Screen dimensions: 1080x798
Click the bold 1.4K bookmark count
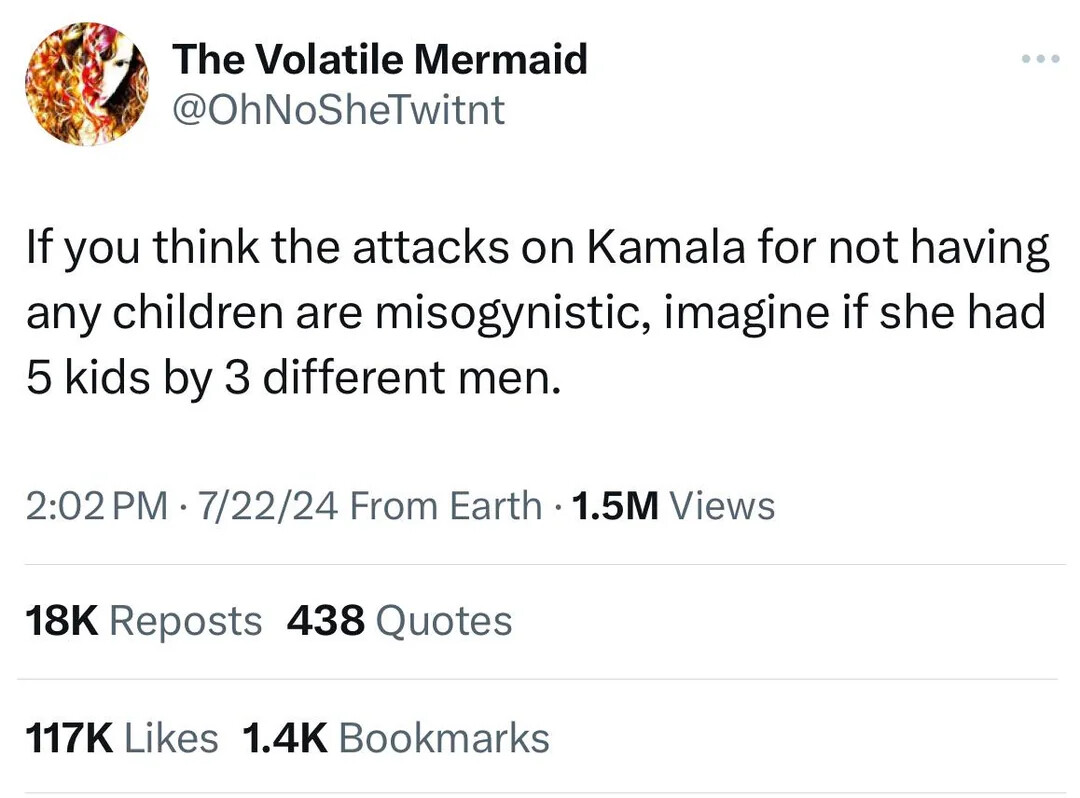pos(284,738)
